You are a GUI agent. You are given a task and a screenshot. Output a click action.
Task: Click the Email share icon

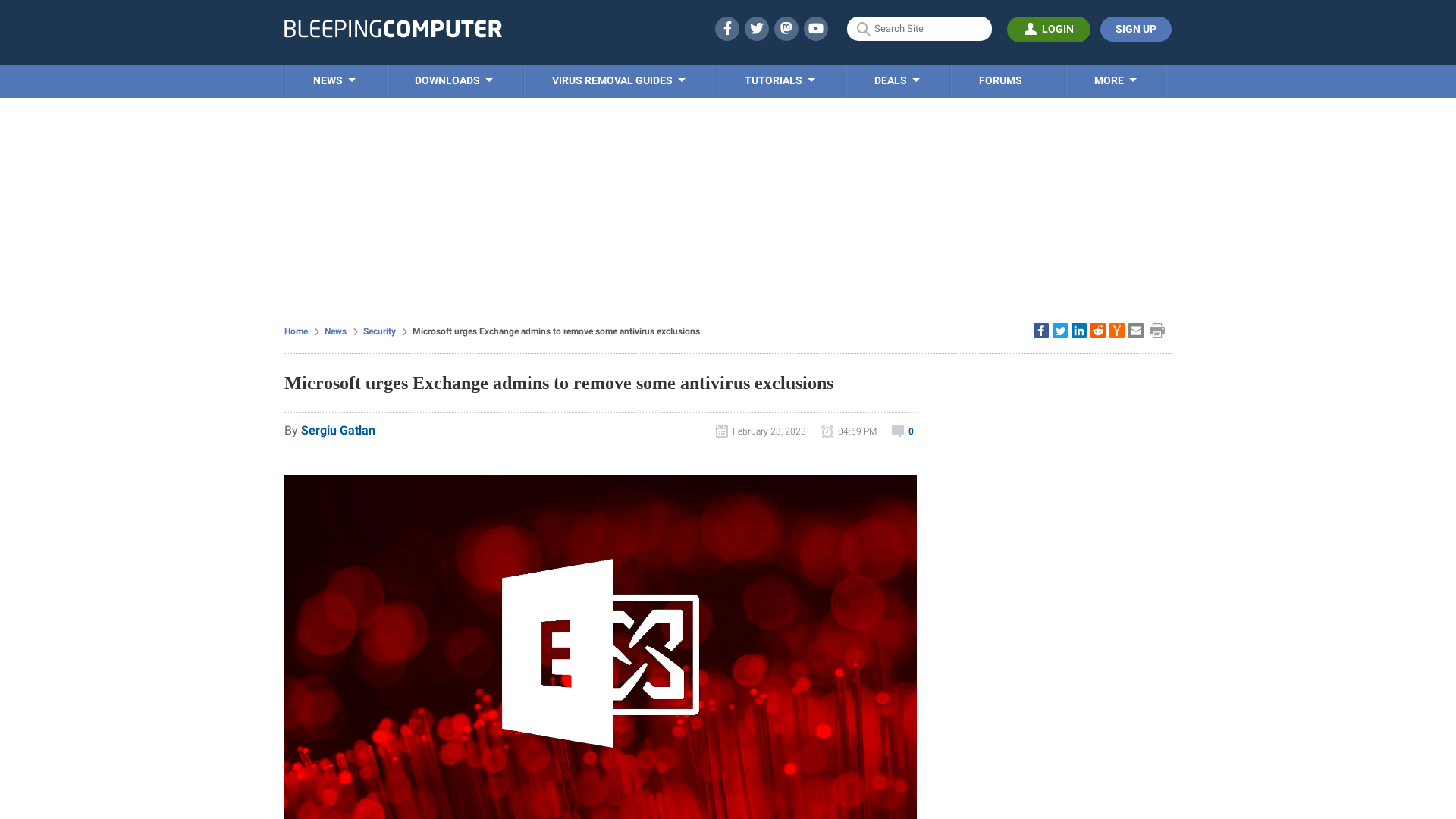click(x=1136, y=330)
